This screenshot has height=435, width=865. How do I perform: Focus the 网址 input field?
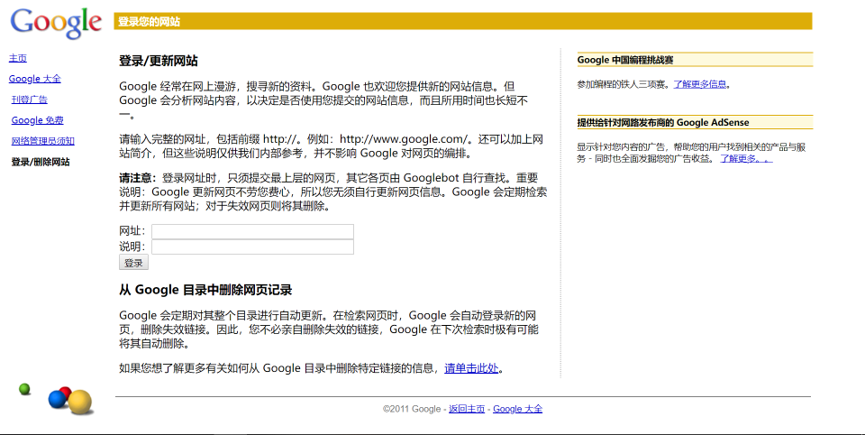pyautogui.click(x=253, y=232)
